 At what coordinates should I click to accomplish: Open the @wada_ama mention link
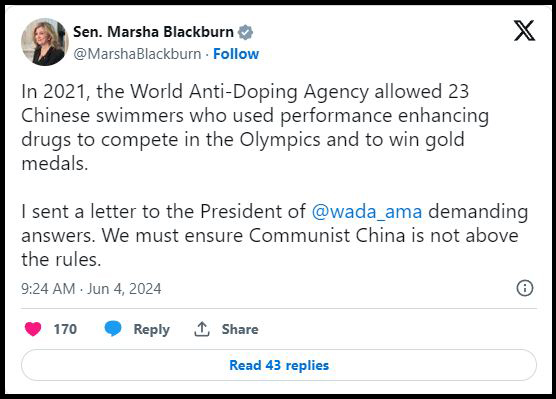tap(367, 212)
